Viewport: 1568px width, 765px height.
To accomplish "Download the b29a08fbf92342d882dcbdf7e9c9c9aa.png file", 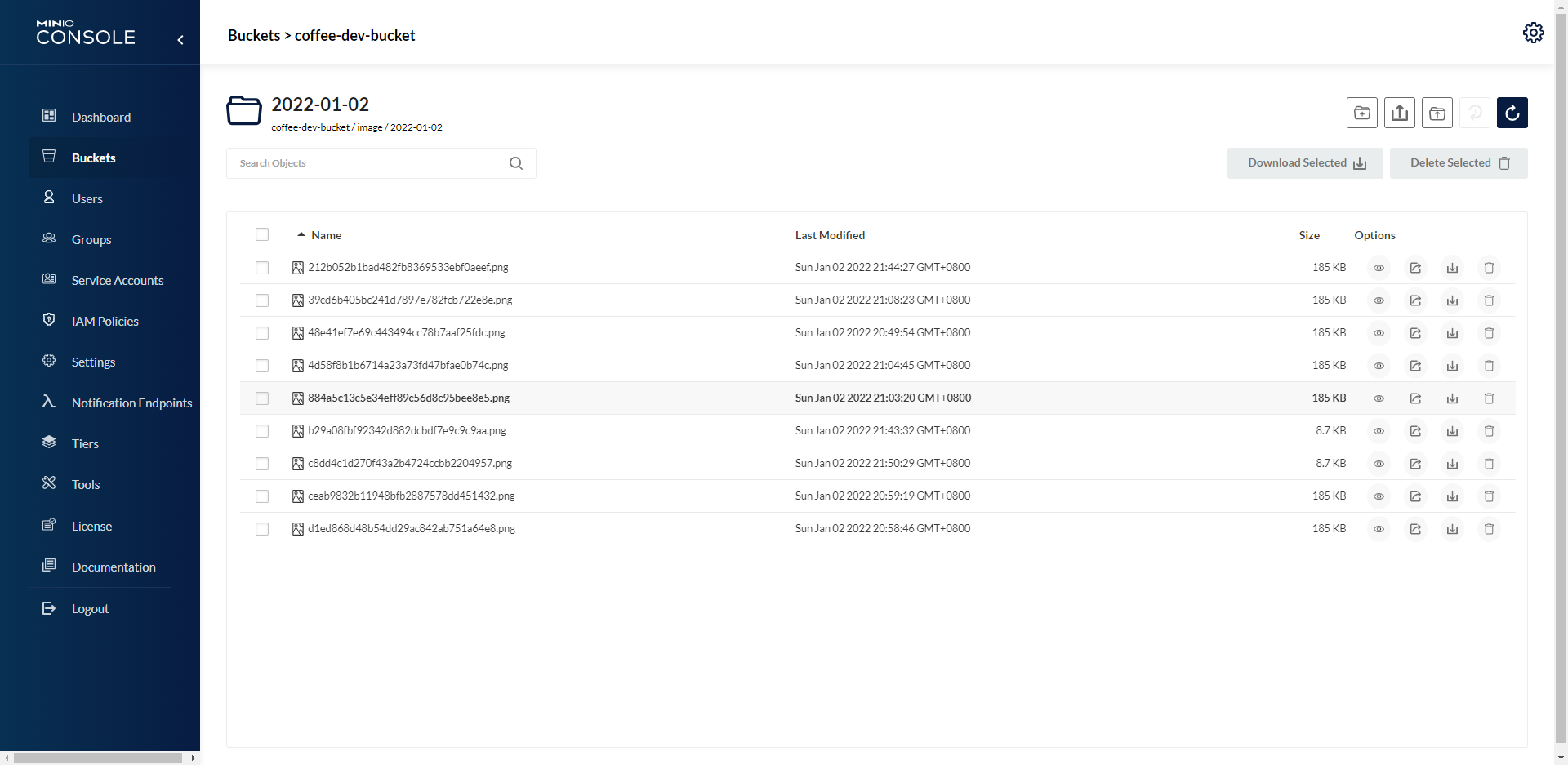I will click(1452, 431).
